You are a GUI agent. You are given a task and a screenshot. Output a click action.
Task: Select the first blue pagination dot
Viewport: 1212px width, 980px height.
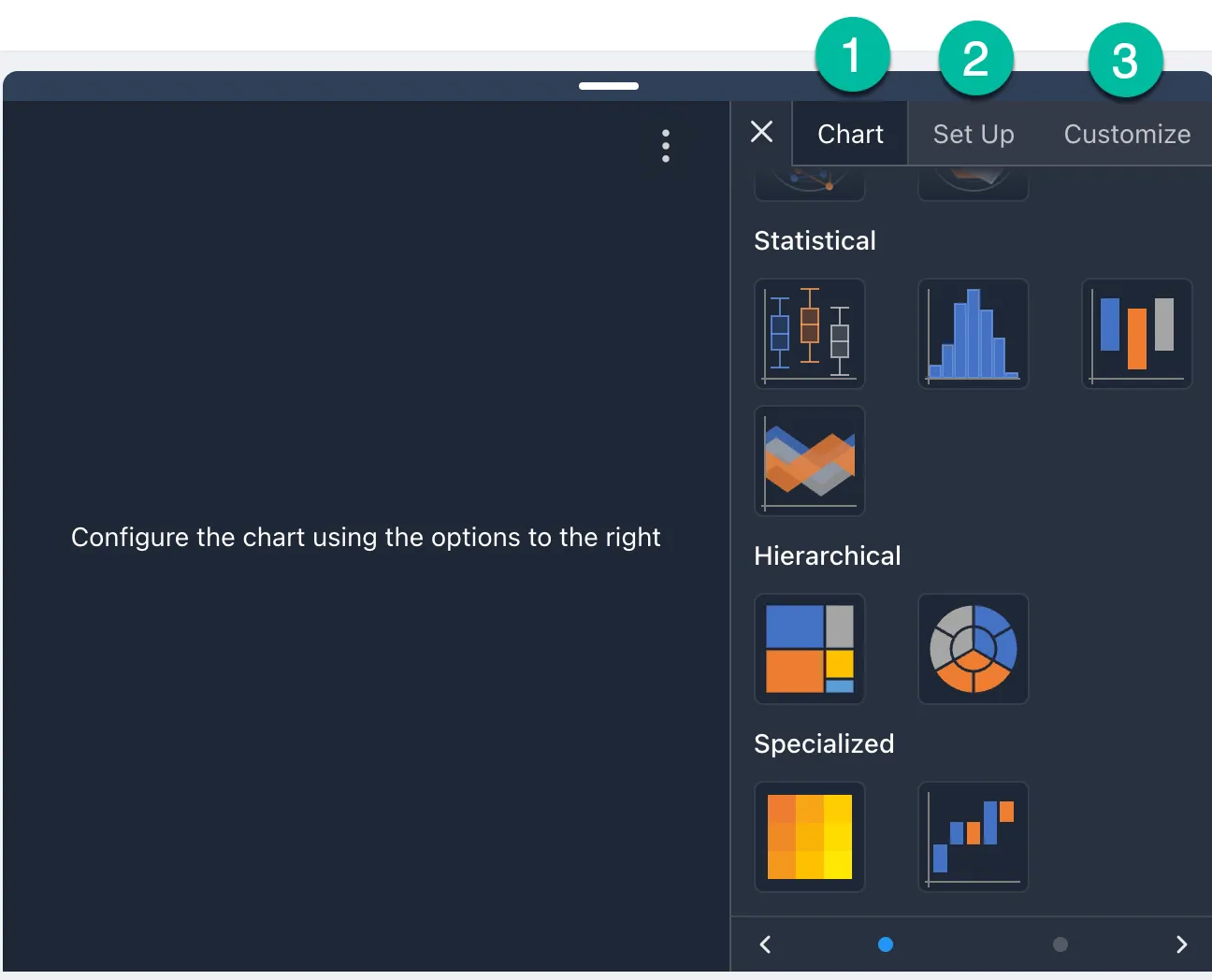click(886, 944)
